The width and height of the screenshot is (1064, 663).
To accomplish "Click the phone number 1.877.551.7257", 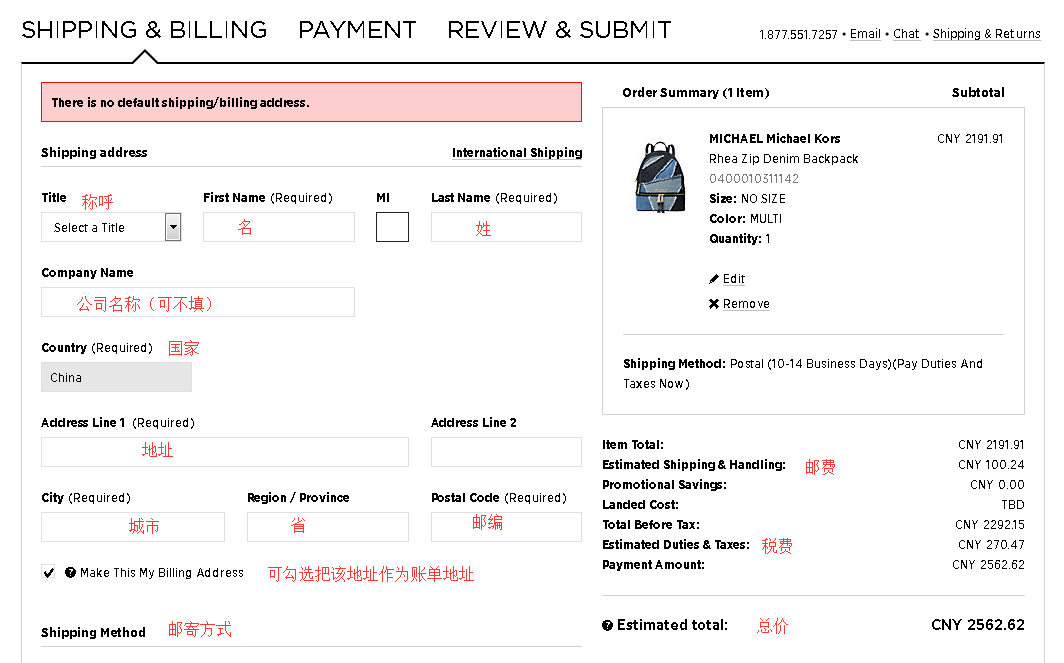I will pos(798,35).
